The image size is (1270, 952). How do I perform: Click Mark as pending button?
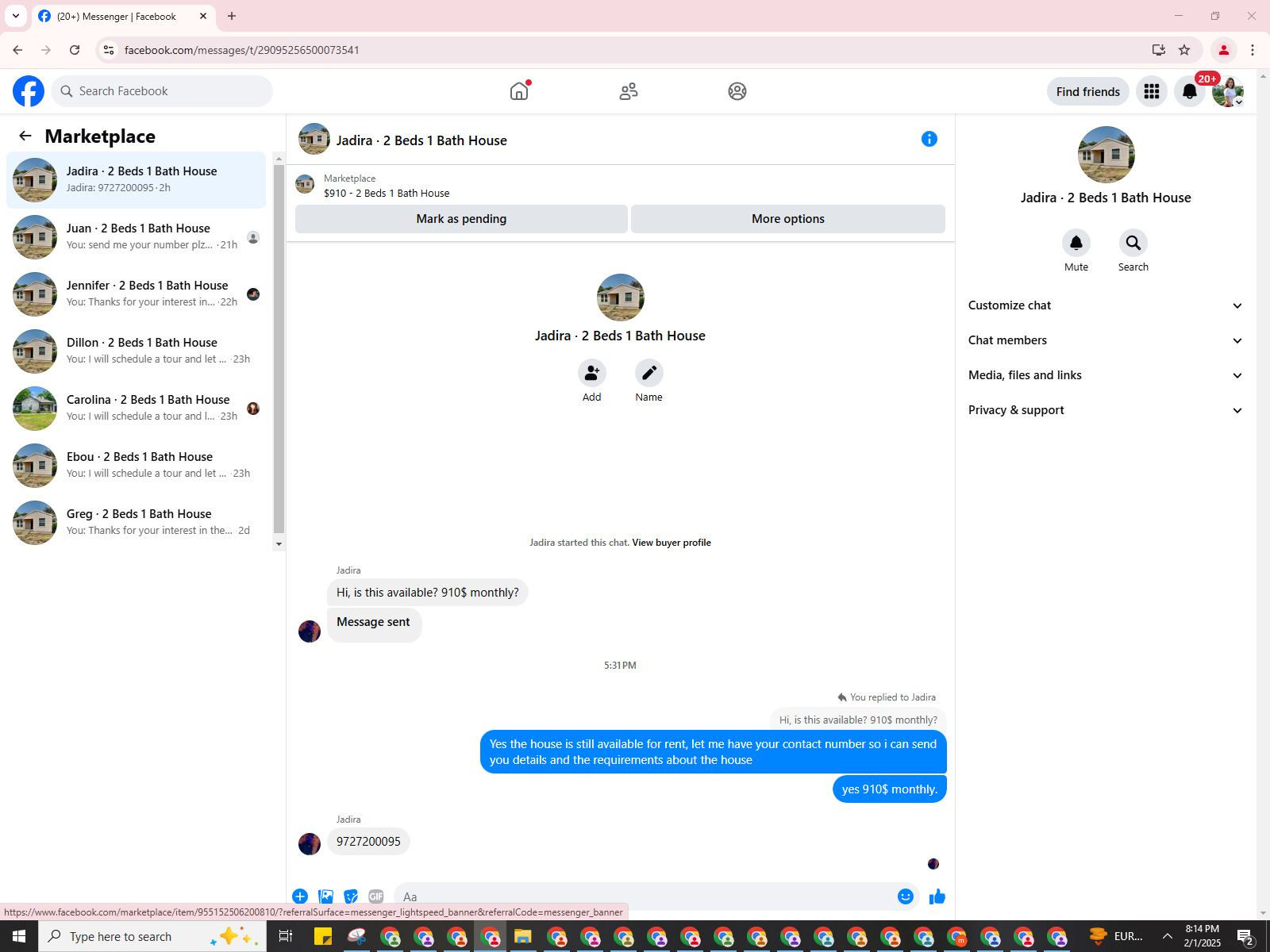(461, 219)
